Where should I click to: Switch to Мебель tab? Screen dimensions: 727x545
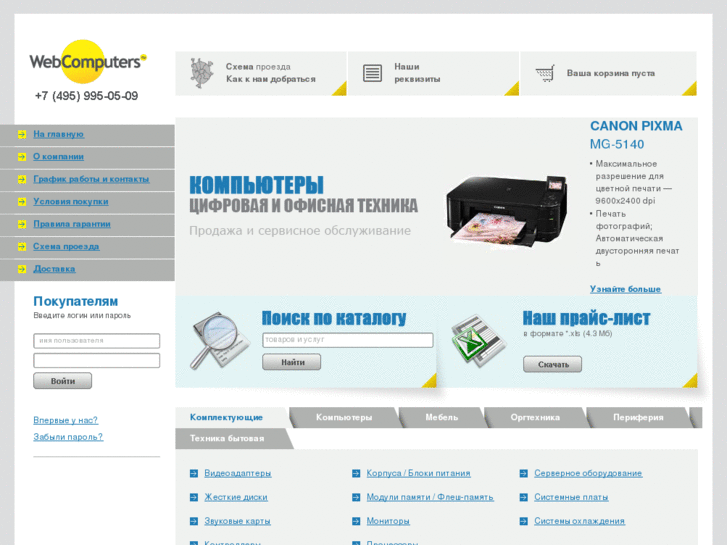point(442,417)
